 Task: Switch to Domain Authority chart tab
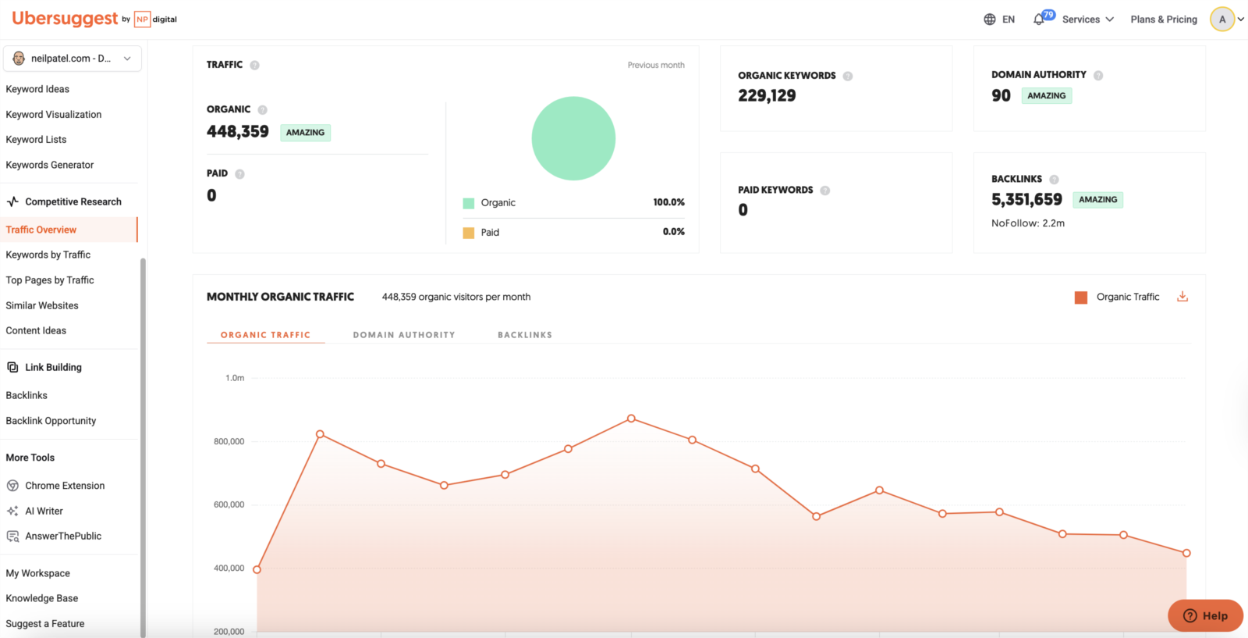404,335
